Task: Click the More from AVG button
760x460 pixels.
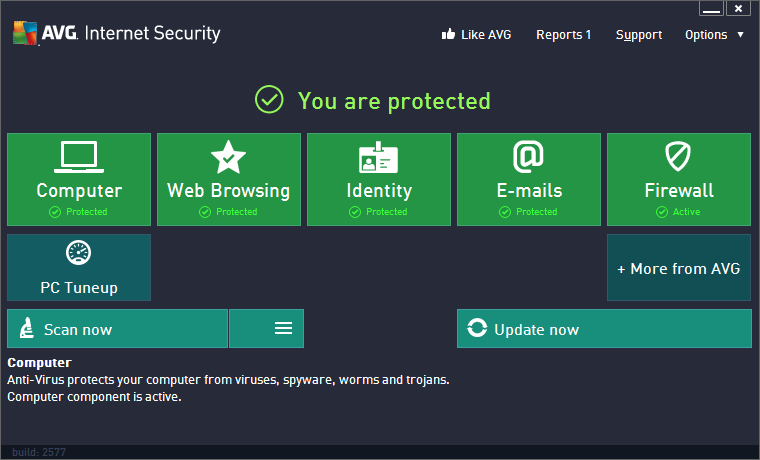Action: tap(678, 268)
